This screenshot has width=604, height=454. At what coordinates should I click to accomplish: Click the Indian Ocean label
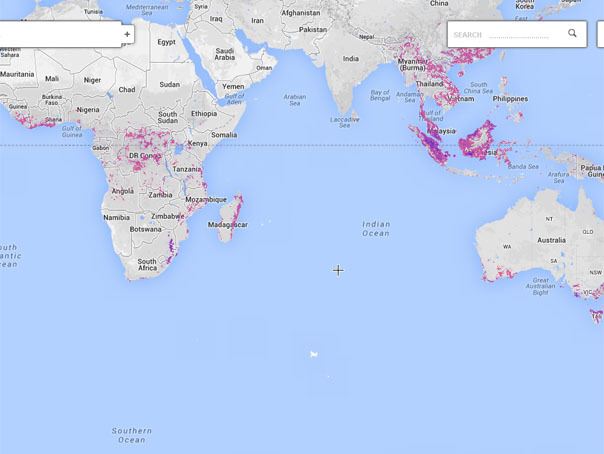(376, 228)
